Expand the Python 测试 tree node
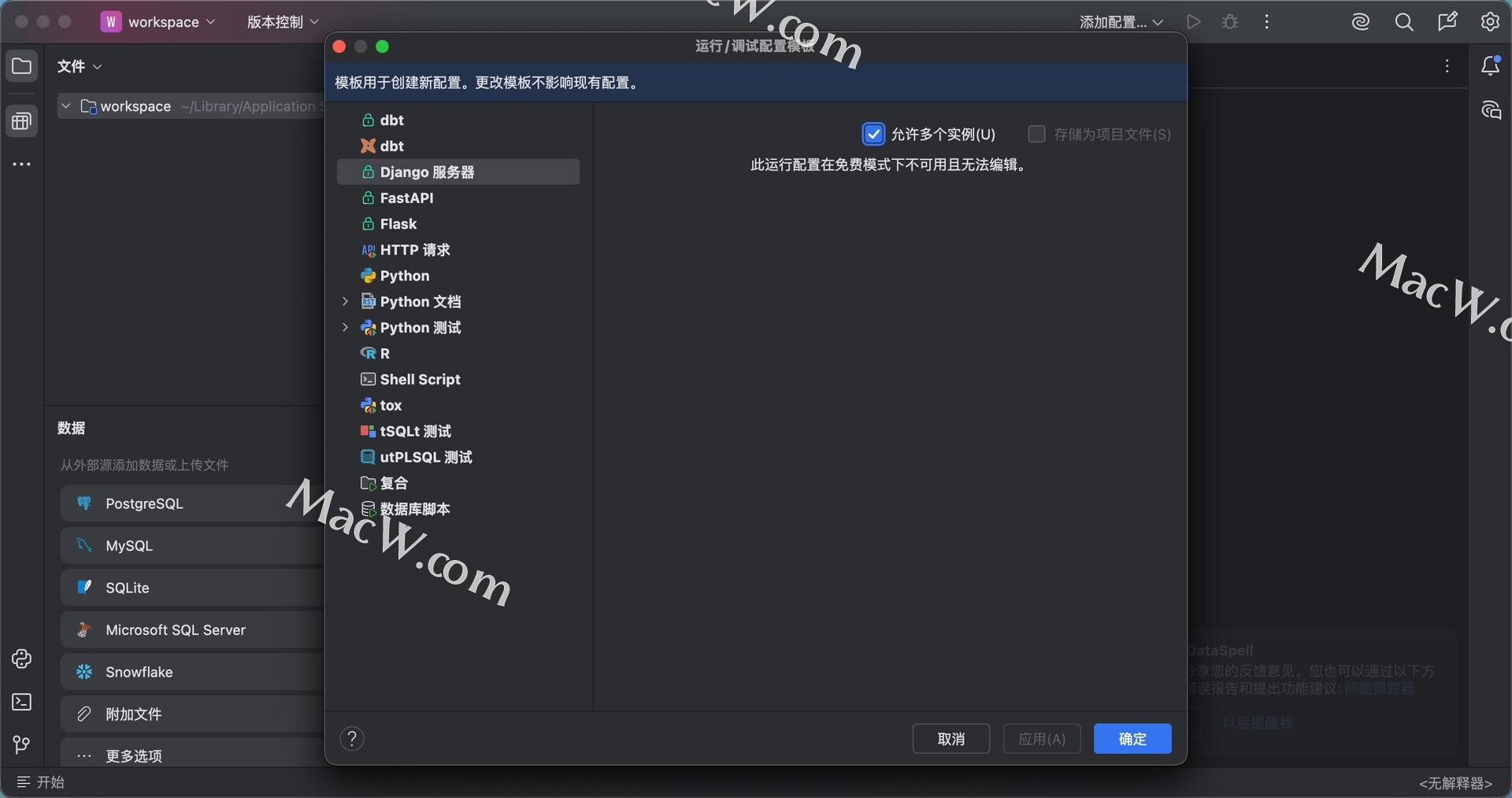The image size is (1512, 798). 345,328
